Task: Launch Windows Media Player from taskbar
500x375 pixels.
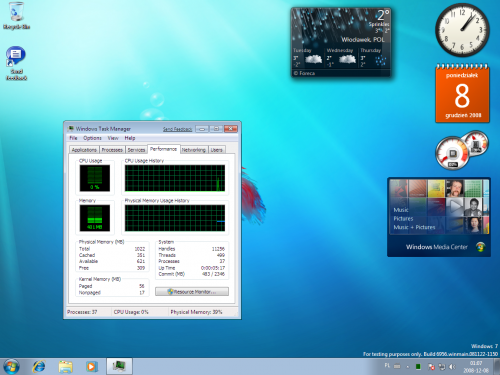Action: click(91, 367)
